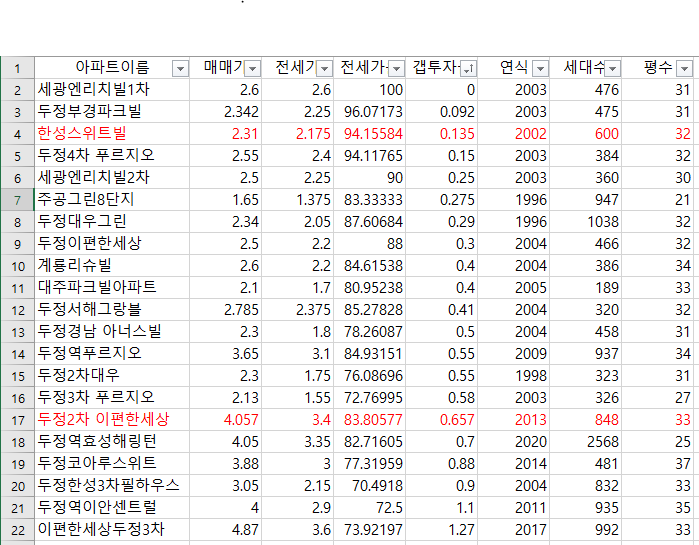Select cell 두정대우그린

(x=112, y=221)
